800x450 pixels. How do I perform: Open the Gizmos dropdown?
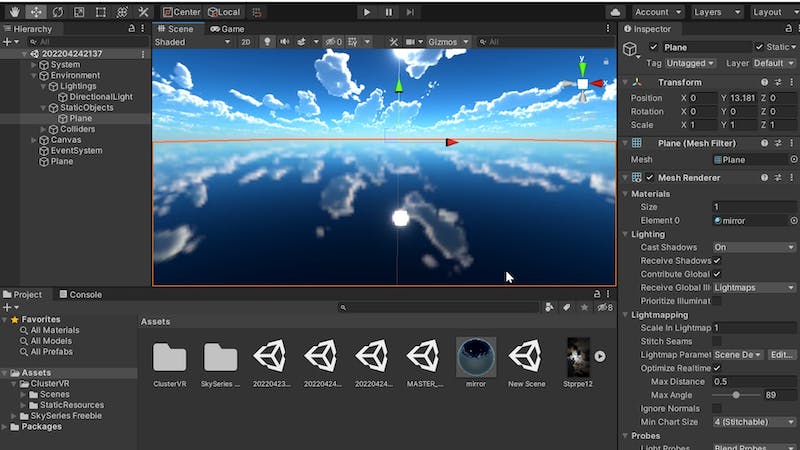click(445, 42)
